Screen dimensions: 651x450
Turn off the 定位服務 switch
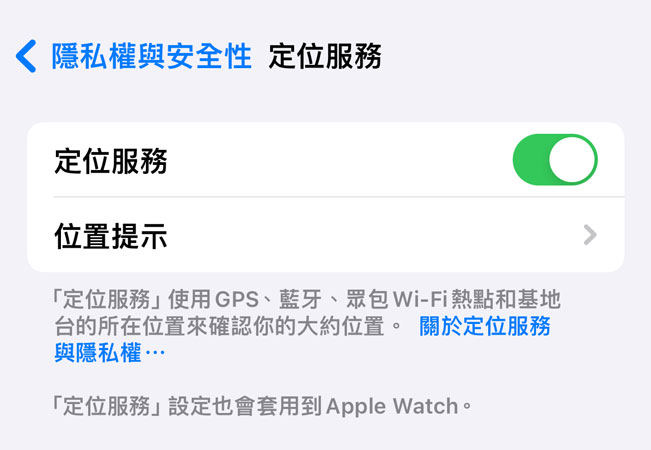coord(555,159)
